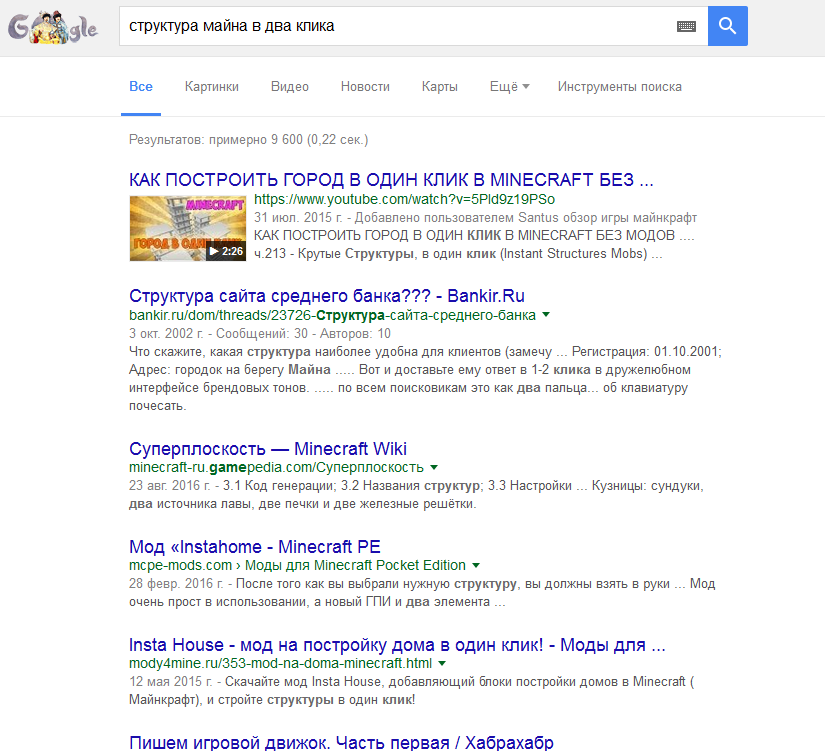Expand the mcpe-mods.com URL dropdown arrow

coord(476,565)
